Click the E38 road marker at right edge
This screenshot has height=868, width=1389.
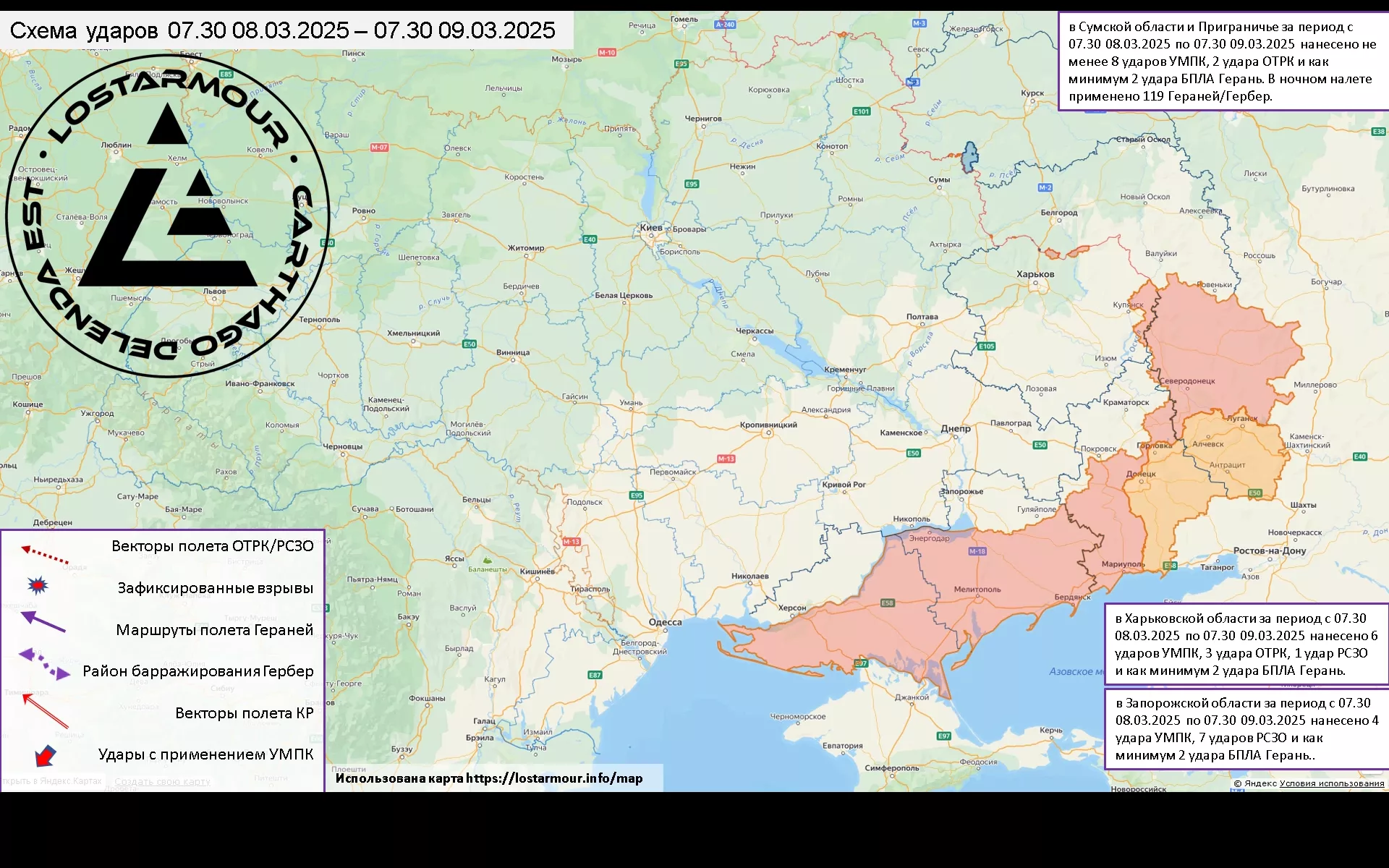pyautogui.click(x=1379, y=132)
